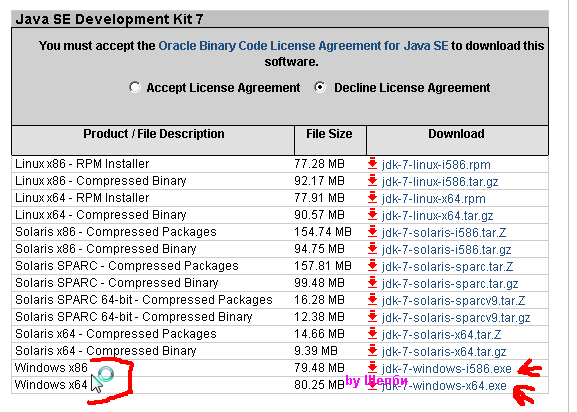
Task: Download jdk-7-linux-x64.tar.gz file link
Action: 437,216
